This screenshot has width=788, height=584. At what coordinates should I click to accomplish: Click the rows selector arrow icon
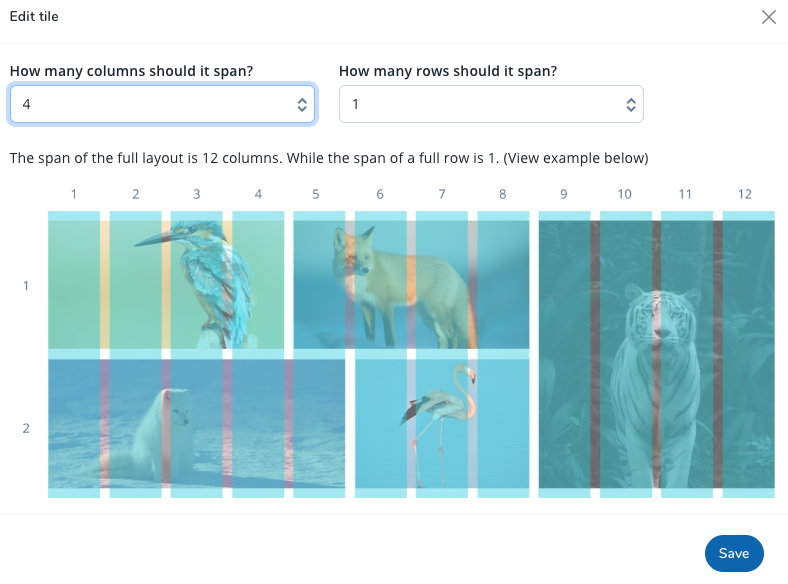click(630, 104)
